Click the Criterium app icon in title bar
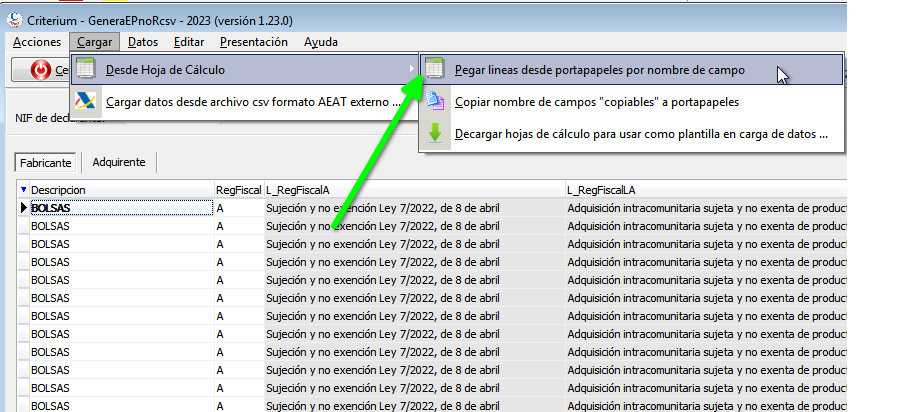This screenshot has height=412, width=905. pos(14,21)
